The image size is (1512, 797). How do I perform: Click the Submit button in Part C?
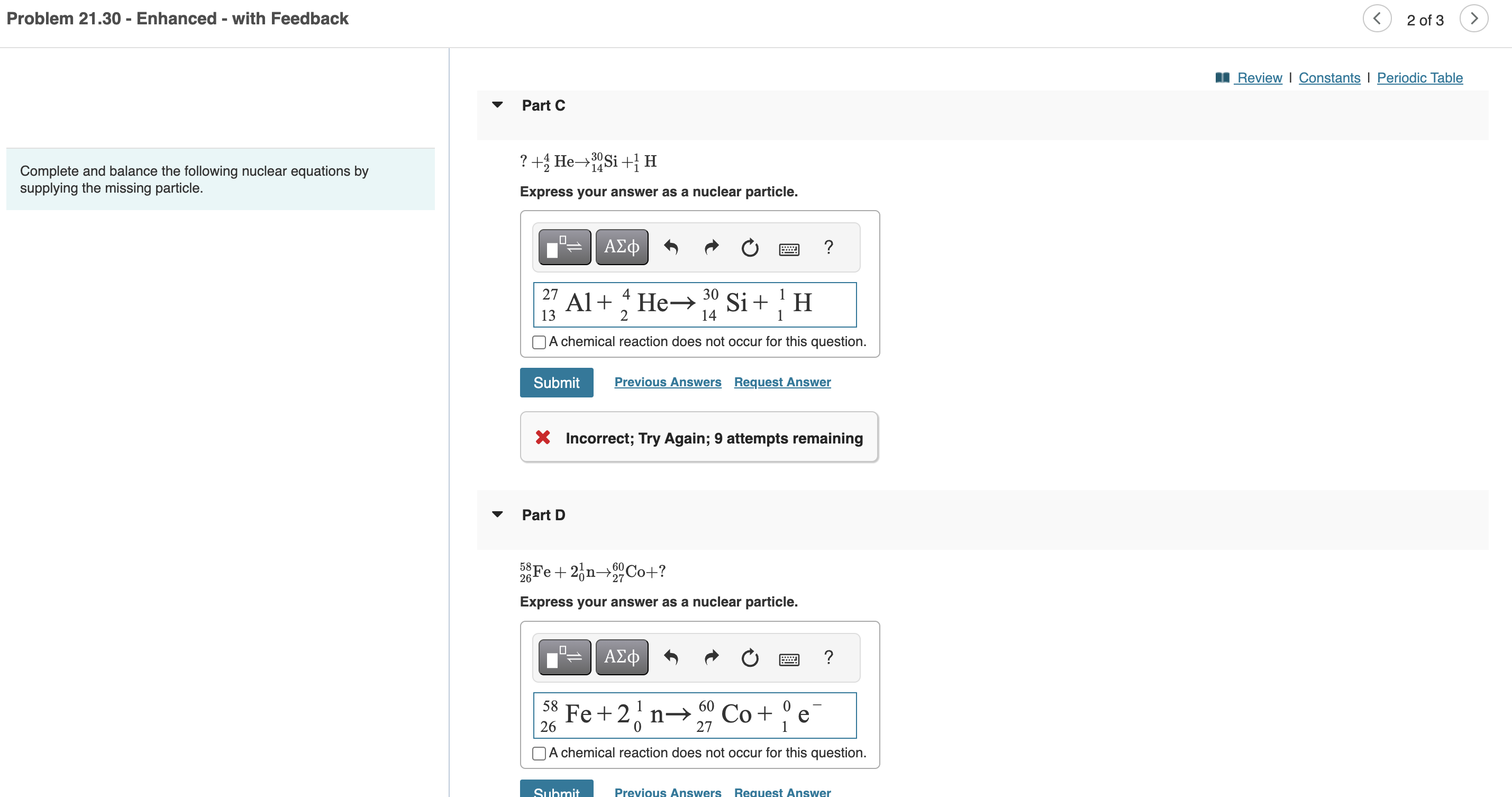[x=557, y=381]
